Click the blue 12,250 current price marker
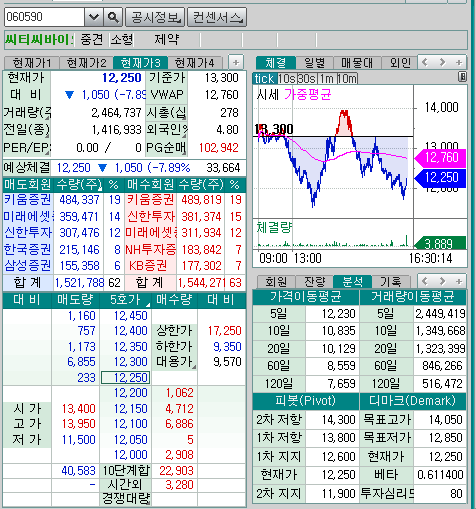The width and height of the screenshot is (476, 509). coord(440,177)
